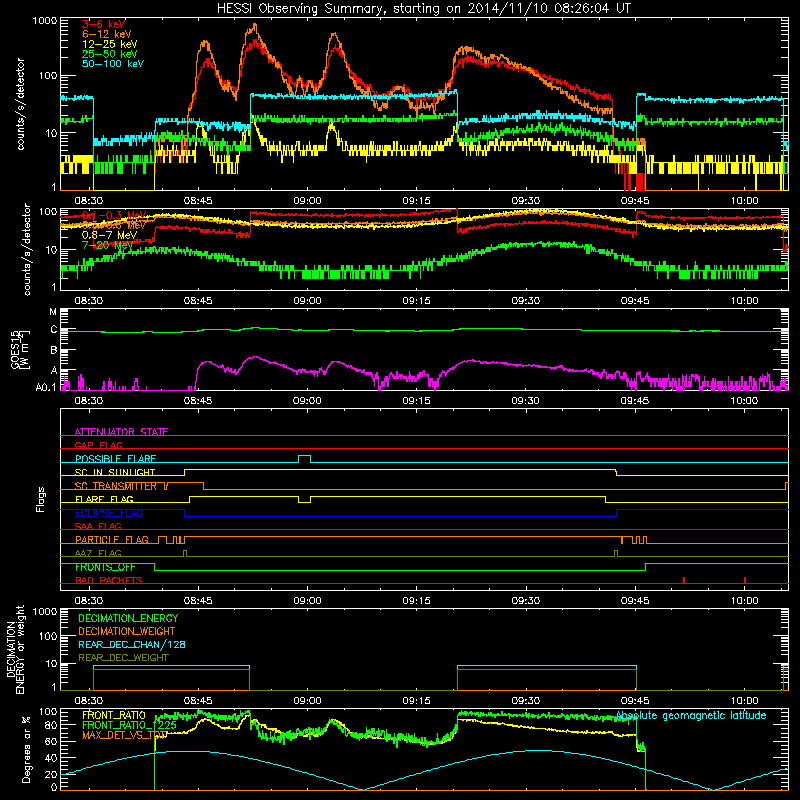Screen dimensions: 800x800
Task: Click the B class tick label on GOES panel
Action: click(x=54, y=351)
